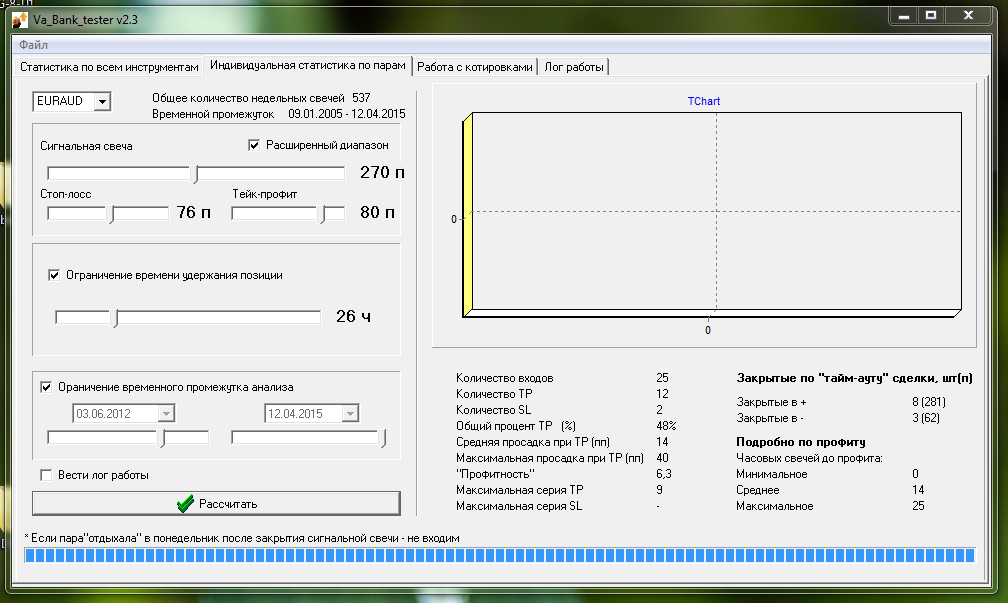This screenshot has width=1008, height=603.
Task: Minimize the Va_Bank_tester window
Action: coord(904,15)
